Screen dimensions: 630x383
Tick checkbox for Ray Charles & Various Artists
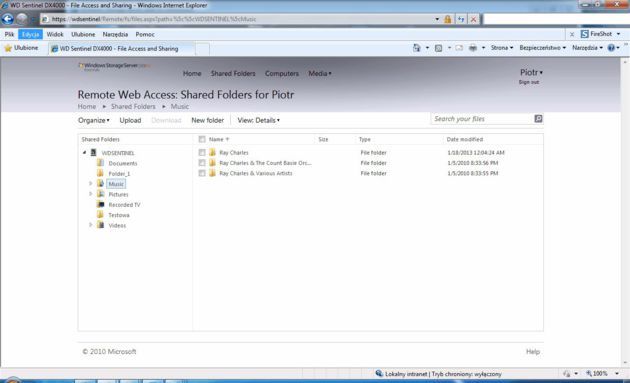coord(202,173)
